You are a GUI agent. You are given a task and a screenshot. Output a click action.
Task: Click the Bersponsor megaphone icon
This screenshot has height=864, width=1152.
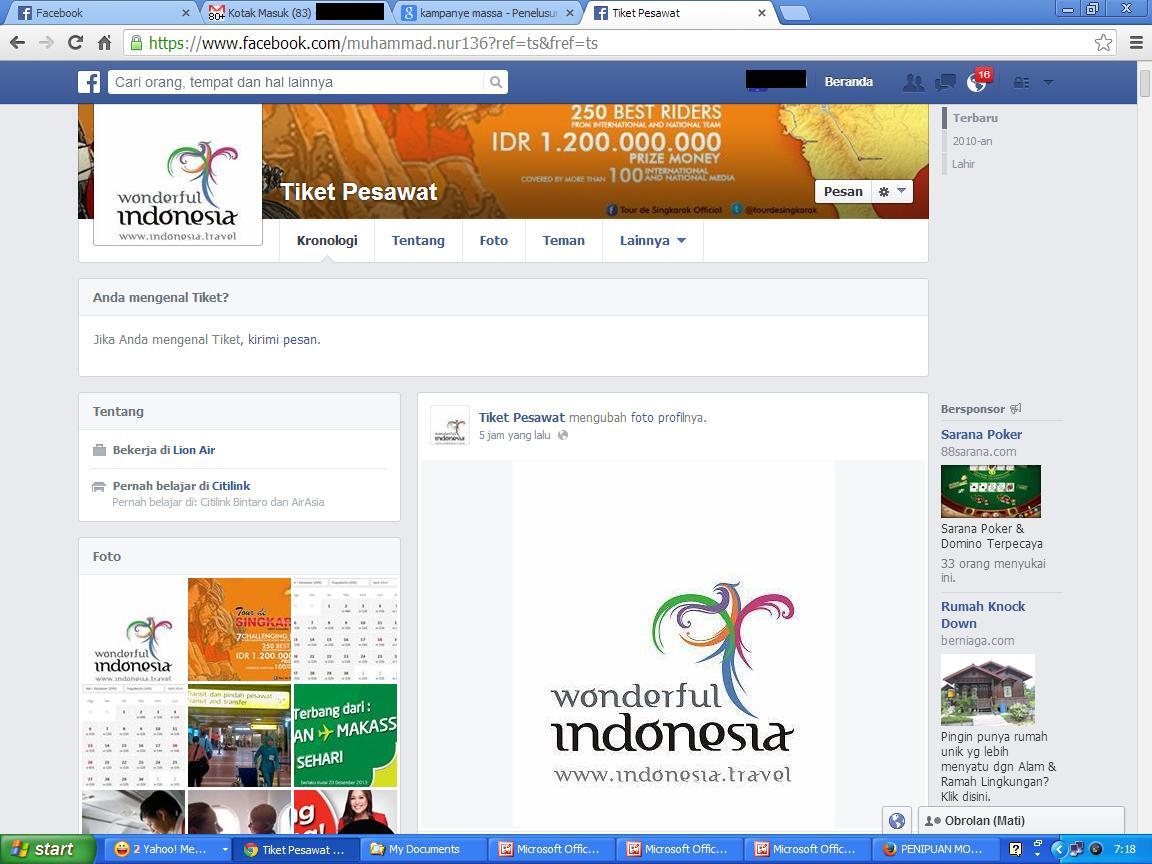(1015, 408)
